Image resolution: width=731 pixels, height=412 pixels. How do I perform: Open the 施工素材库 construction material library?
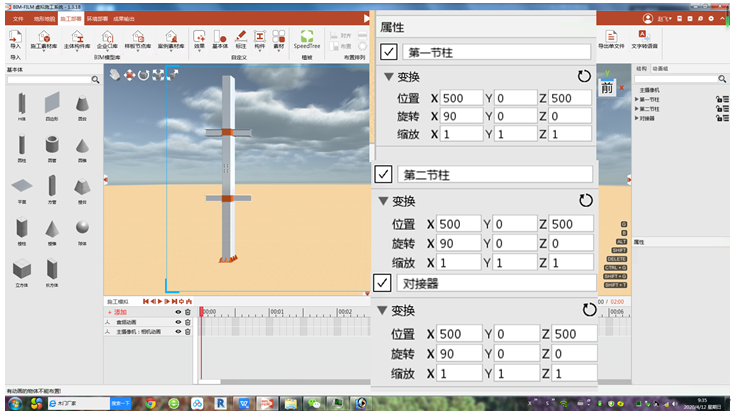point(43,40)
